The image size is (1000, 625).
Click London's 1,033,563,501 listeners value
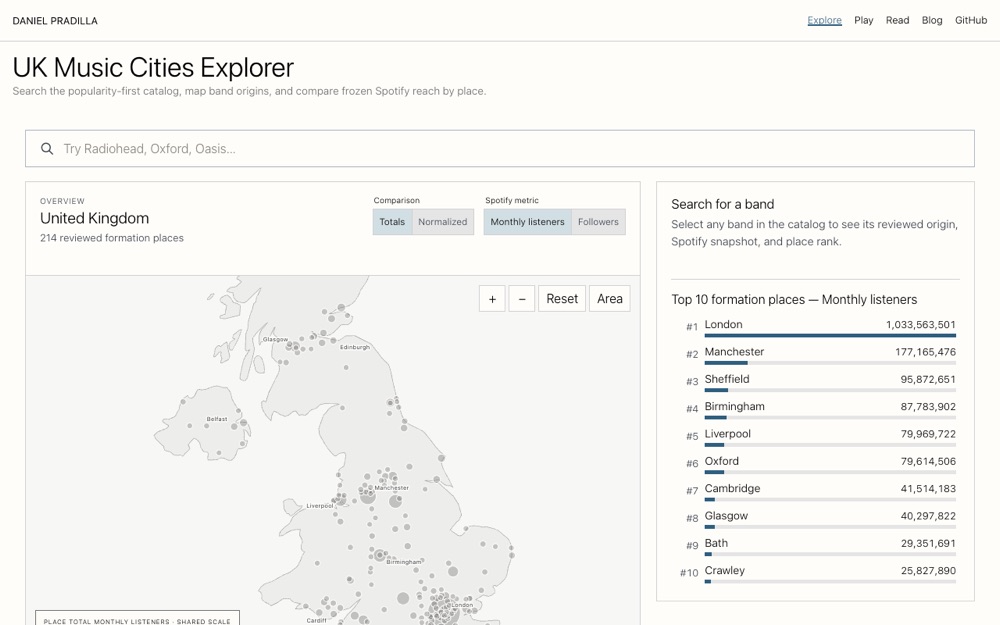click(920, 325)
